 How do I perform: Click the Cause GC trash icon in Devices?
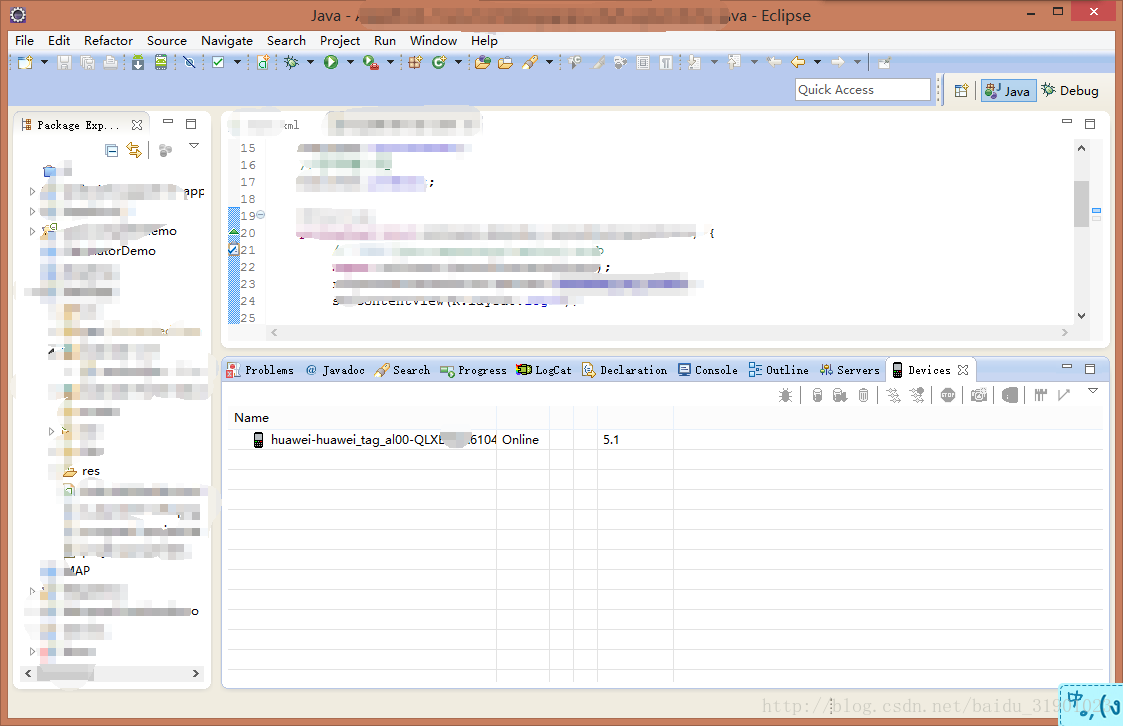point(864,395)
